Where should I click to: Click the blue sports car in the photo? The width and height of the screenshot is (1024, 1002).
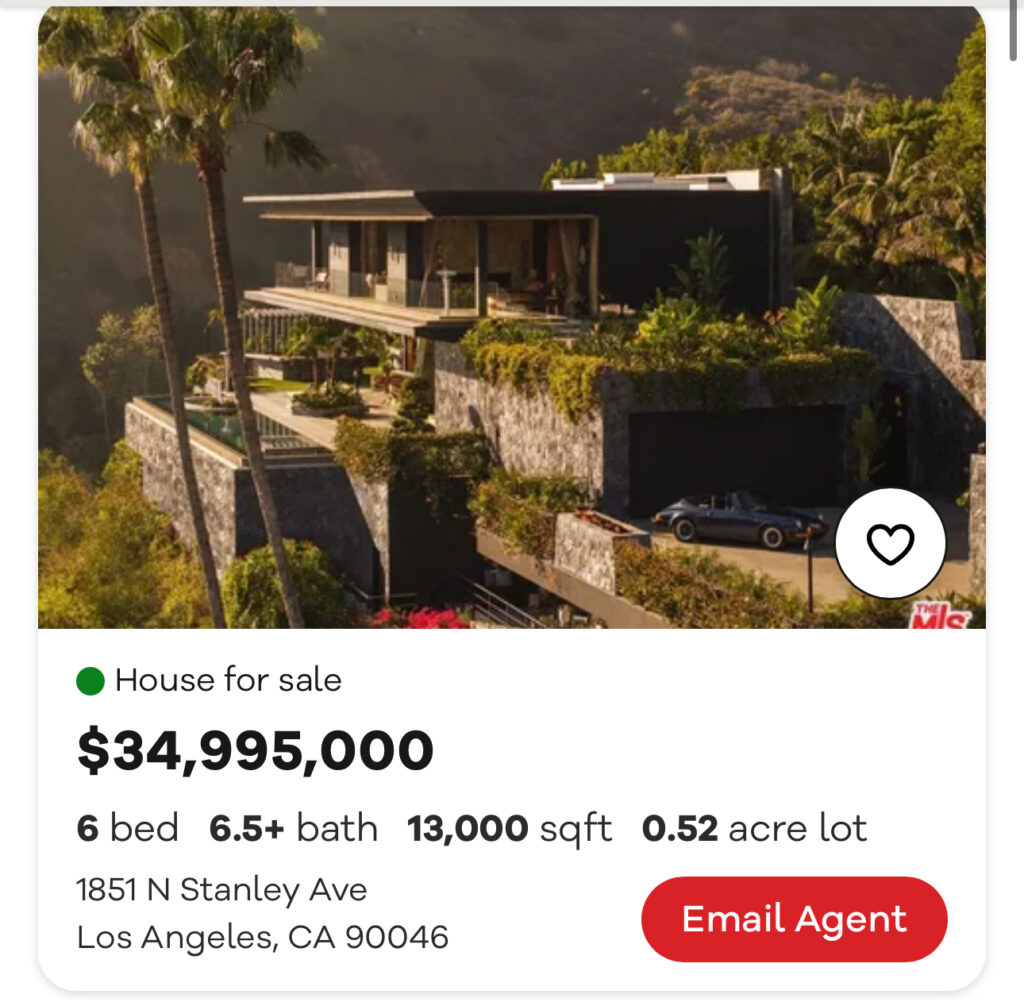[x=738, y=520]
